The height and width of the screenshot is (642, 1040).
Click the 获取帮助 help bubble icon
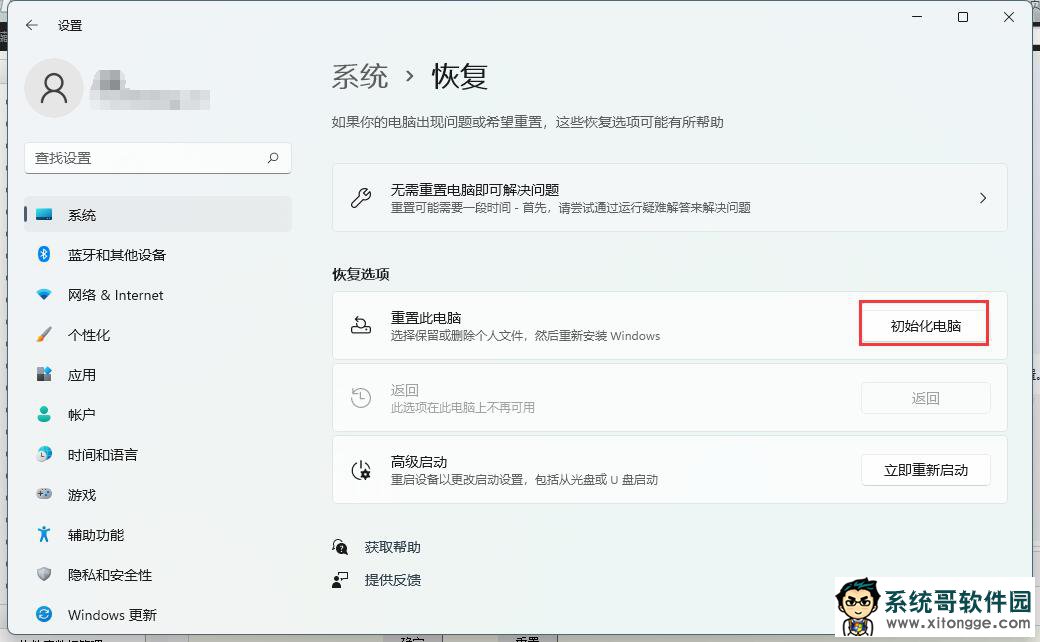pyautogui.click(x=340, y=547)
